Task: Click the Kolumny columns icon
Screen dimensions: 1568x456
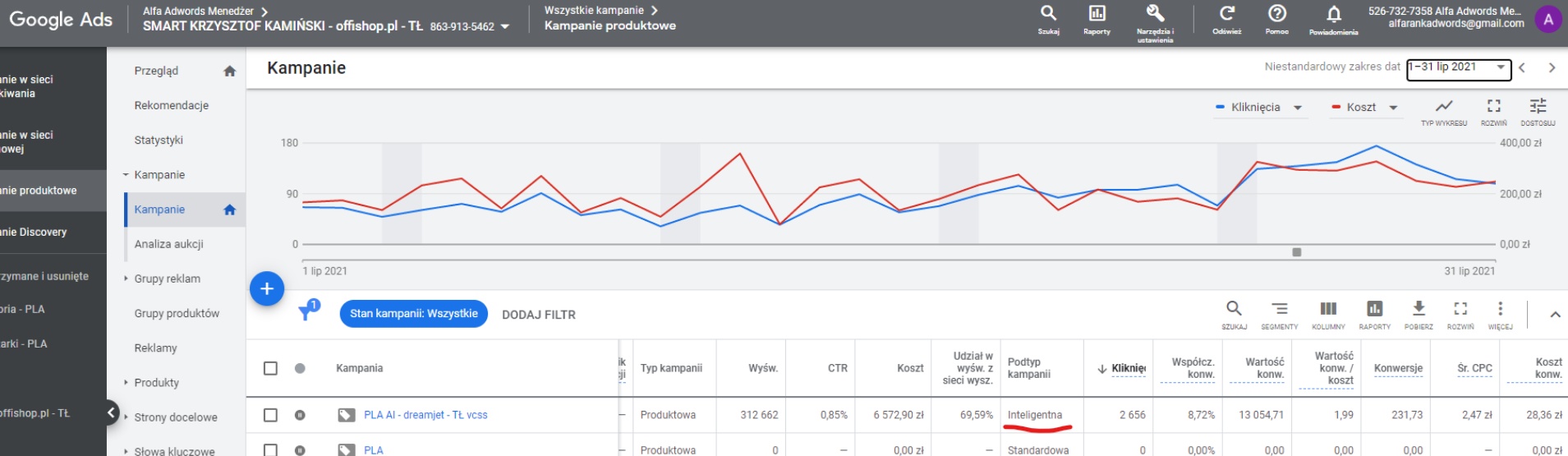Action: (1328, 310)
